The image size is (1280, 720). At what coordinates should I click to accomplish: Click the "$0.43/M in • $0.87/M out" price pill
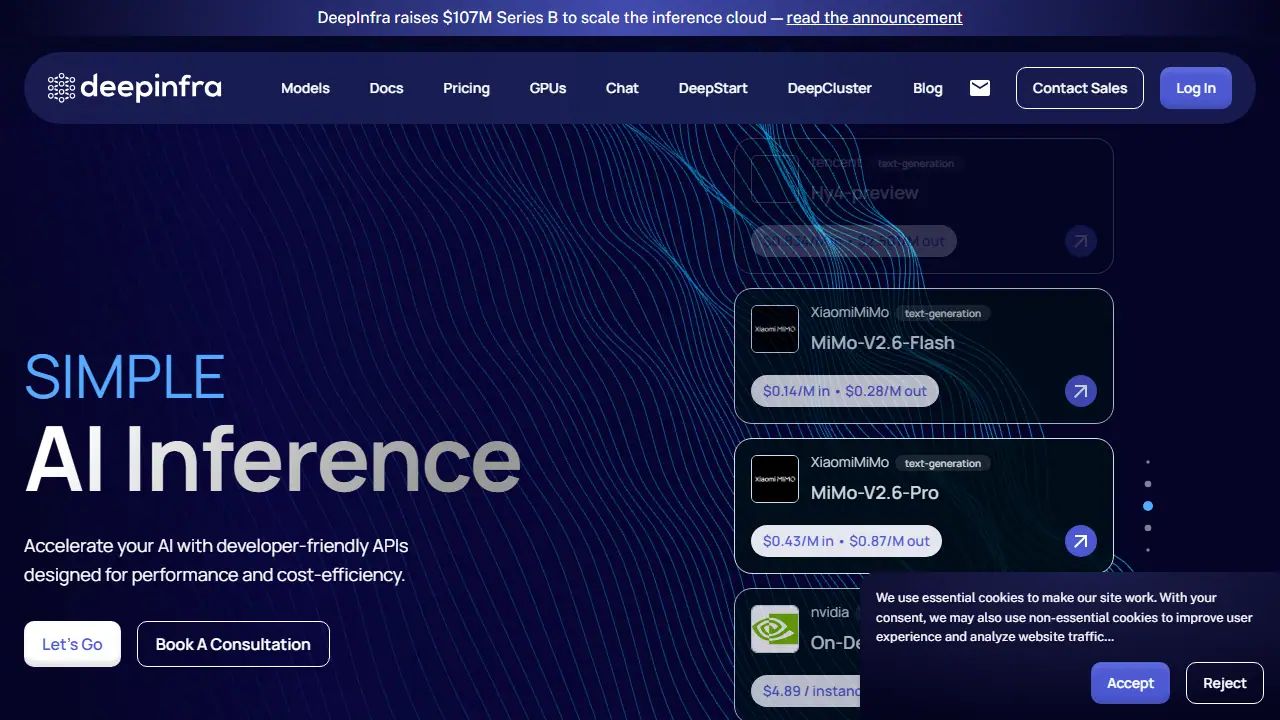click(x=846, y=541)
